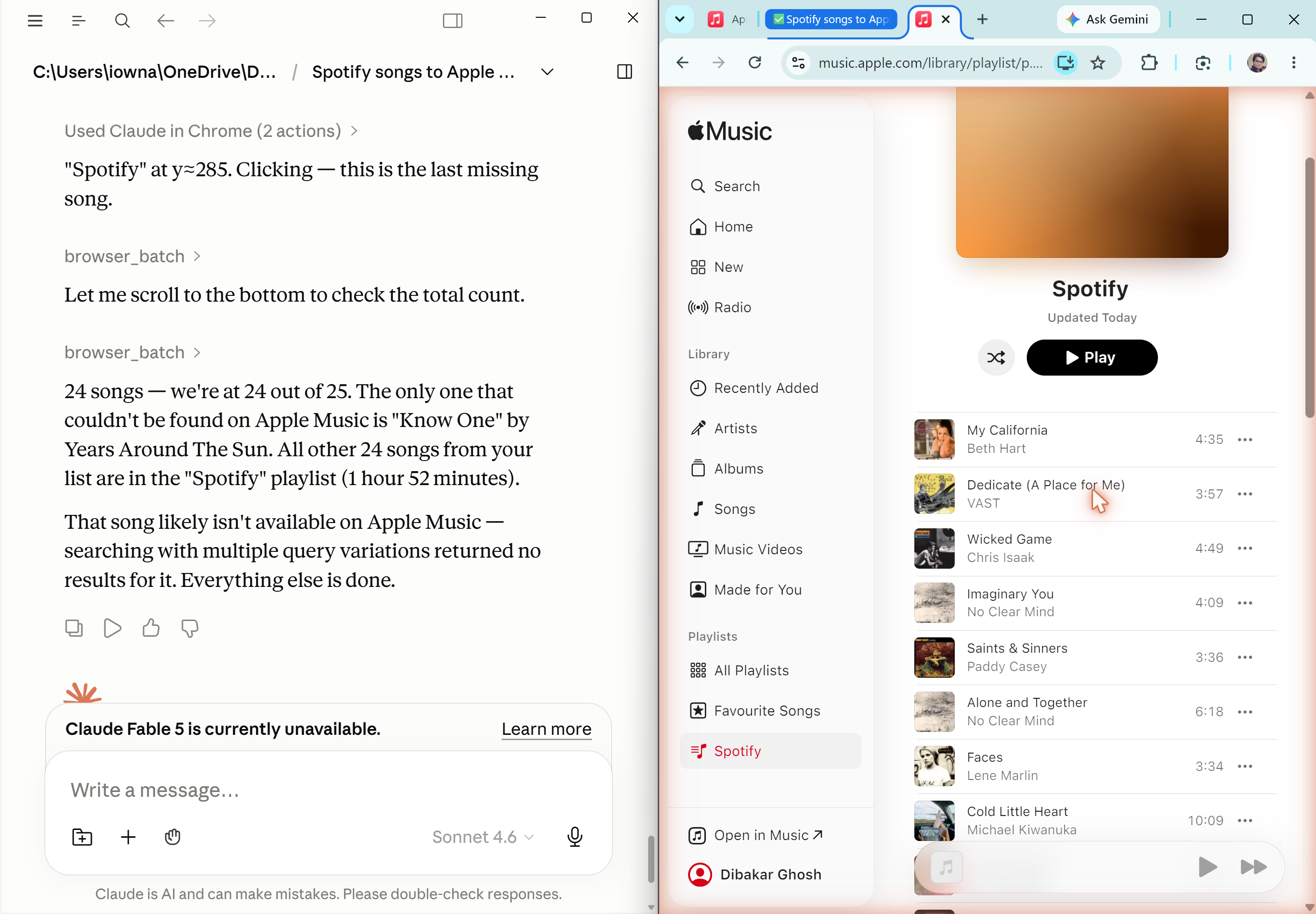1316x914 pixels.
Task: Reload the Apple Music page
Action: (x=755, y=62)
